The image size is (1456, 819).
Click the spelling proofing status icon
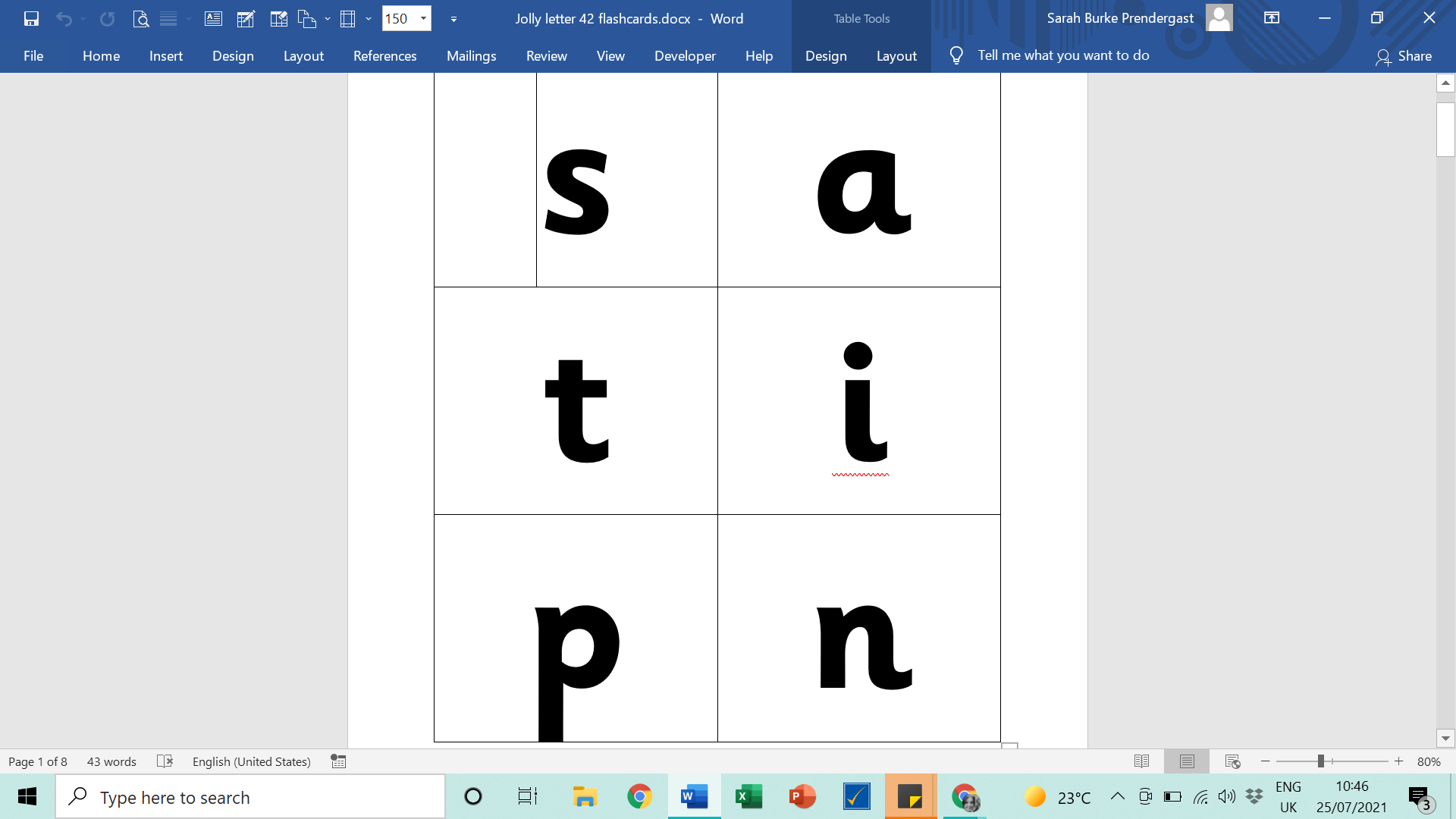pos(165,761)
